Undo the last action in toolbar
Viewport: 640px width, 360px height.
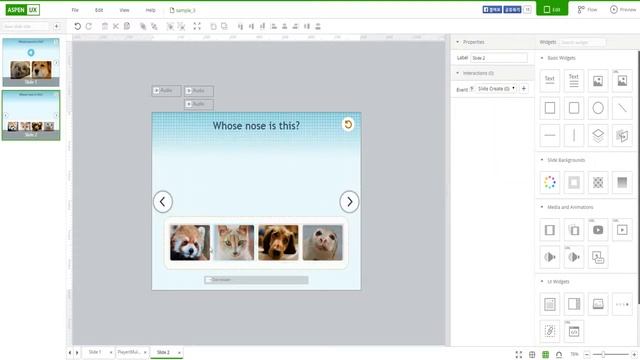point(77,27)
